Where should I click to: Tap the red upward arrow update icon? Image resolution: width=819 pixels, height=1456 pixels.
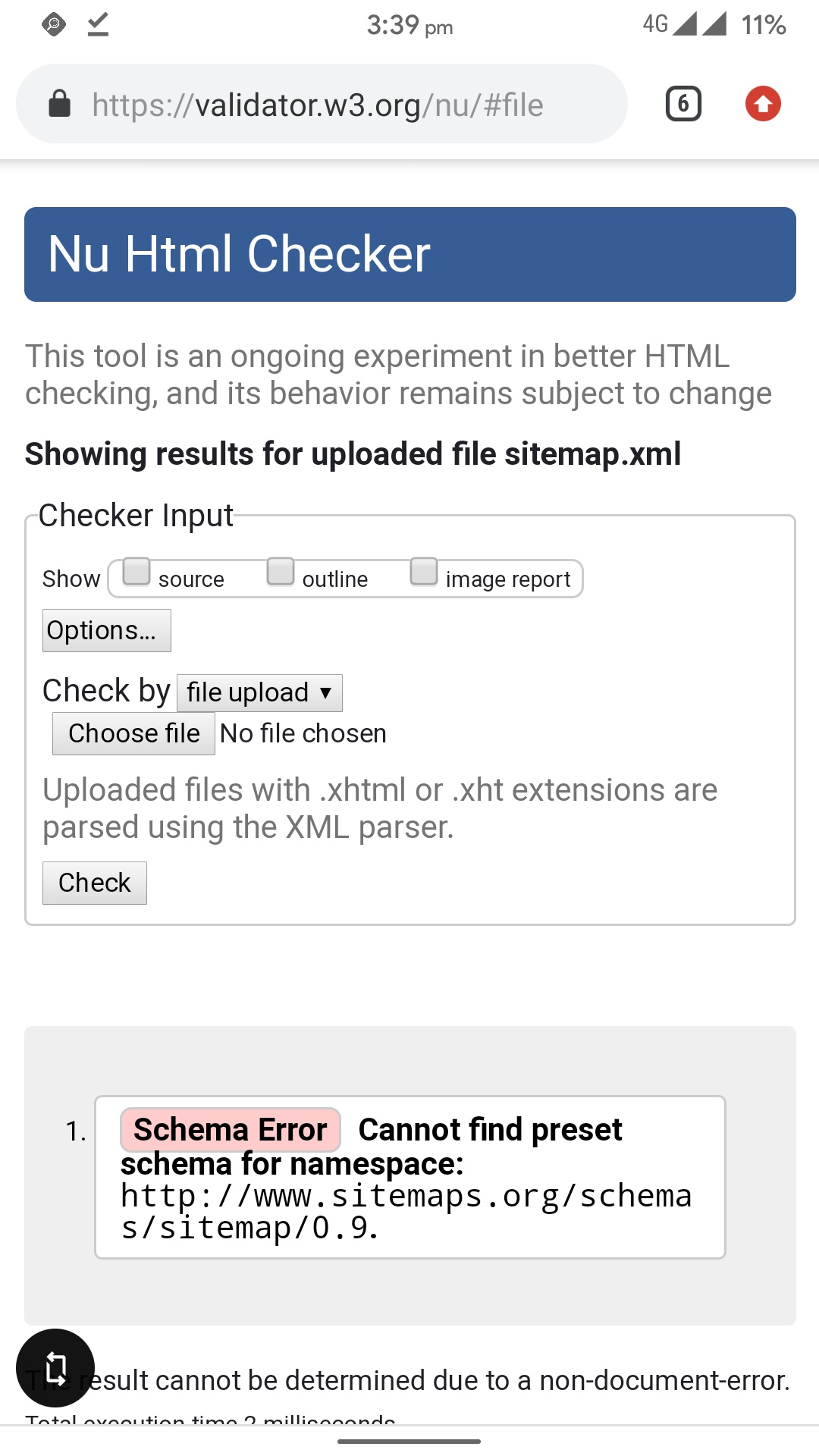click(x=763, y=104)
